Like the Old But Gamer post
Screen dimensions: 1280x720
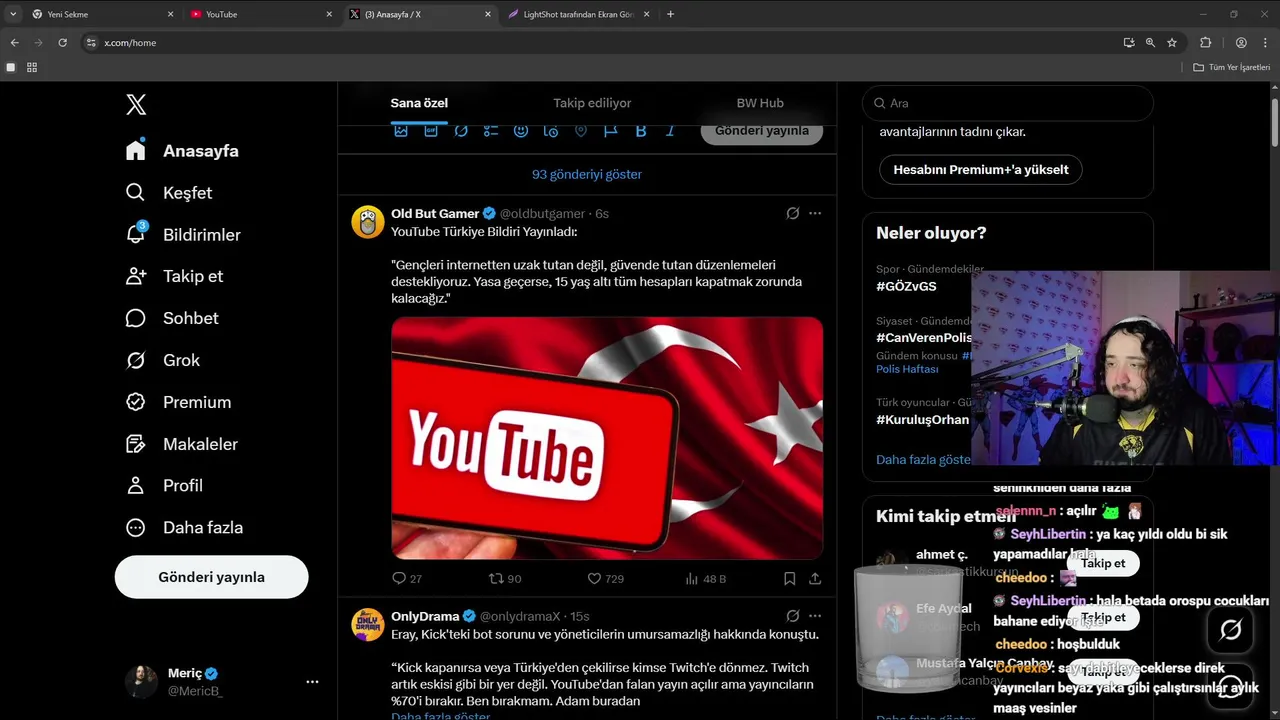pos(605,578)
